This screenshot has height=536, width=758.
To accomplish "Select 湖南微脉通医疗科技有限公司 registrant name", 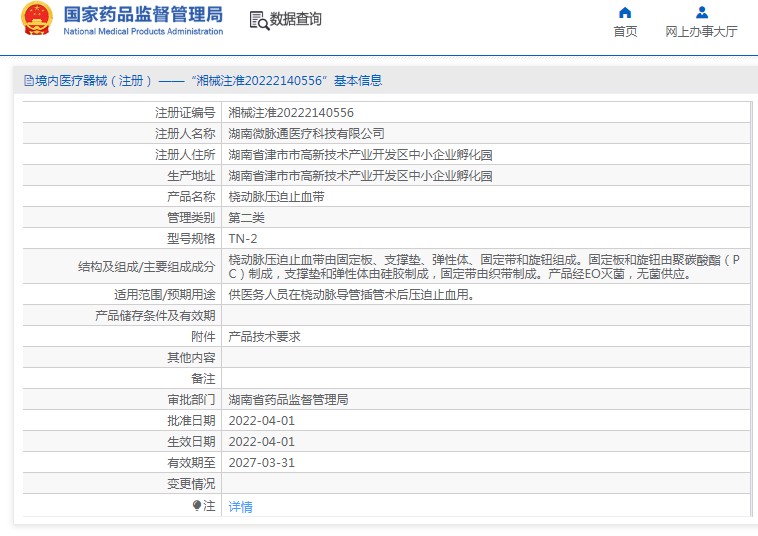I will (x=306, y=134).
